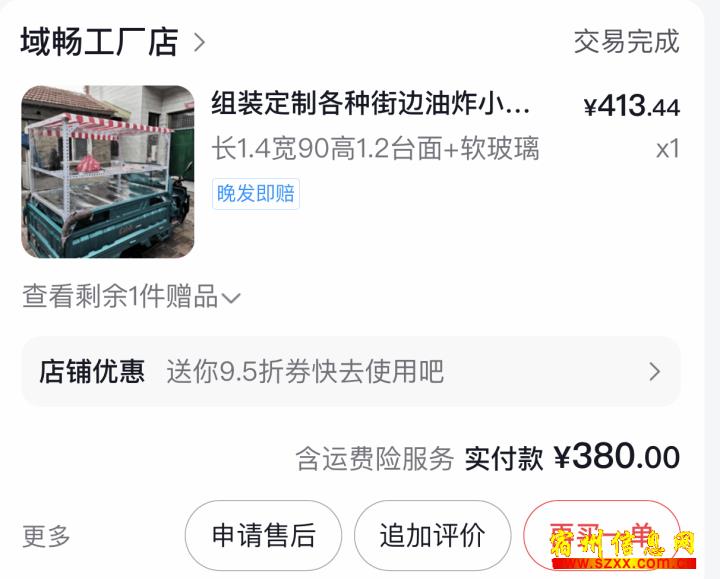Tap the 申请售后 button
This screenshot has width=720, height=579.
tap(264, 535)
